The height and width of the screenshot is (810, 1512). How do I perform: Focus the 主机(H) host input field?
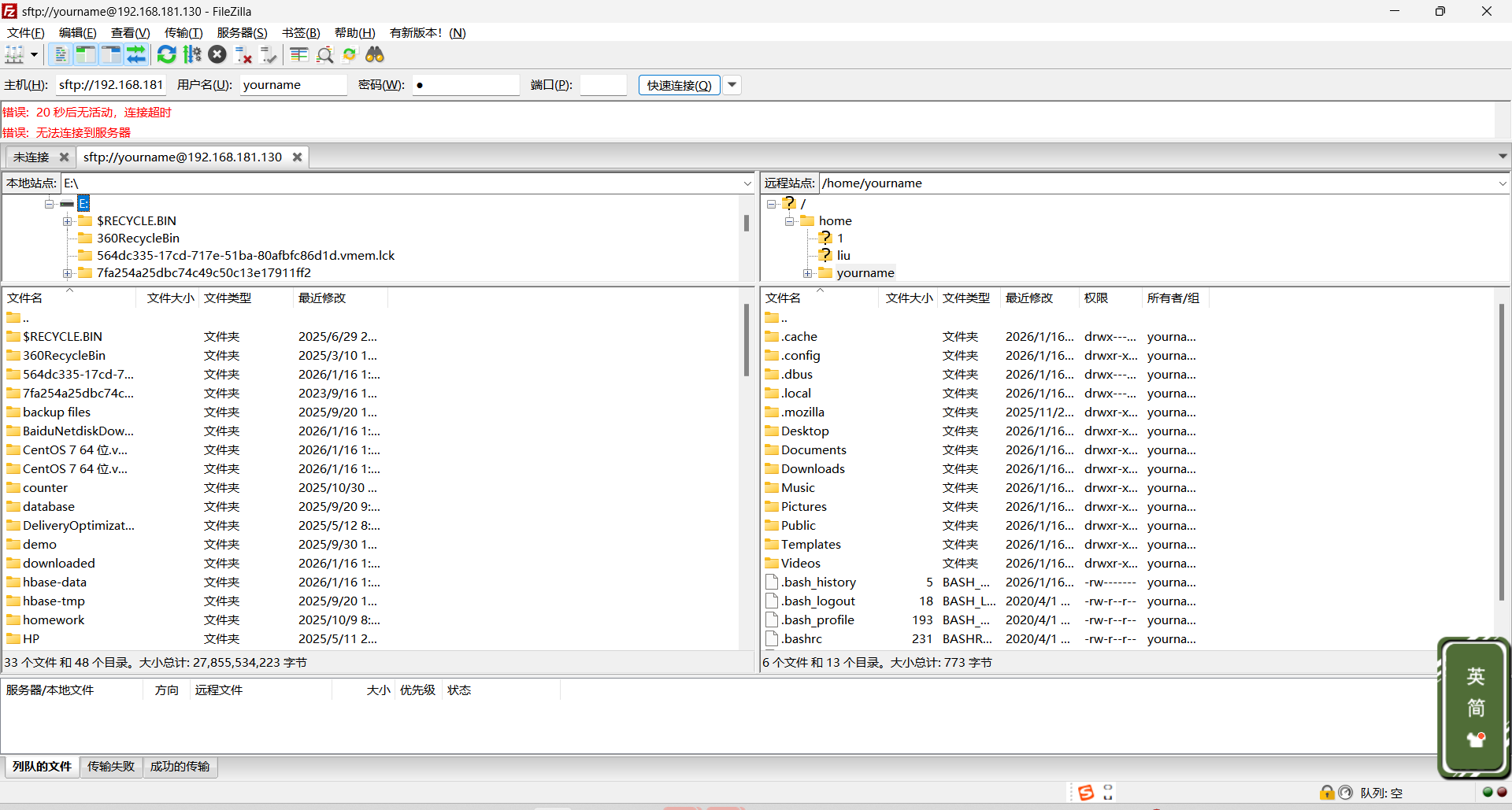110,85
